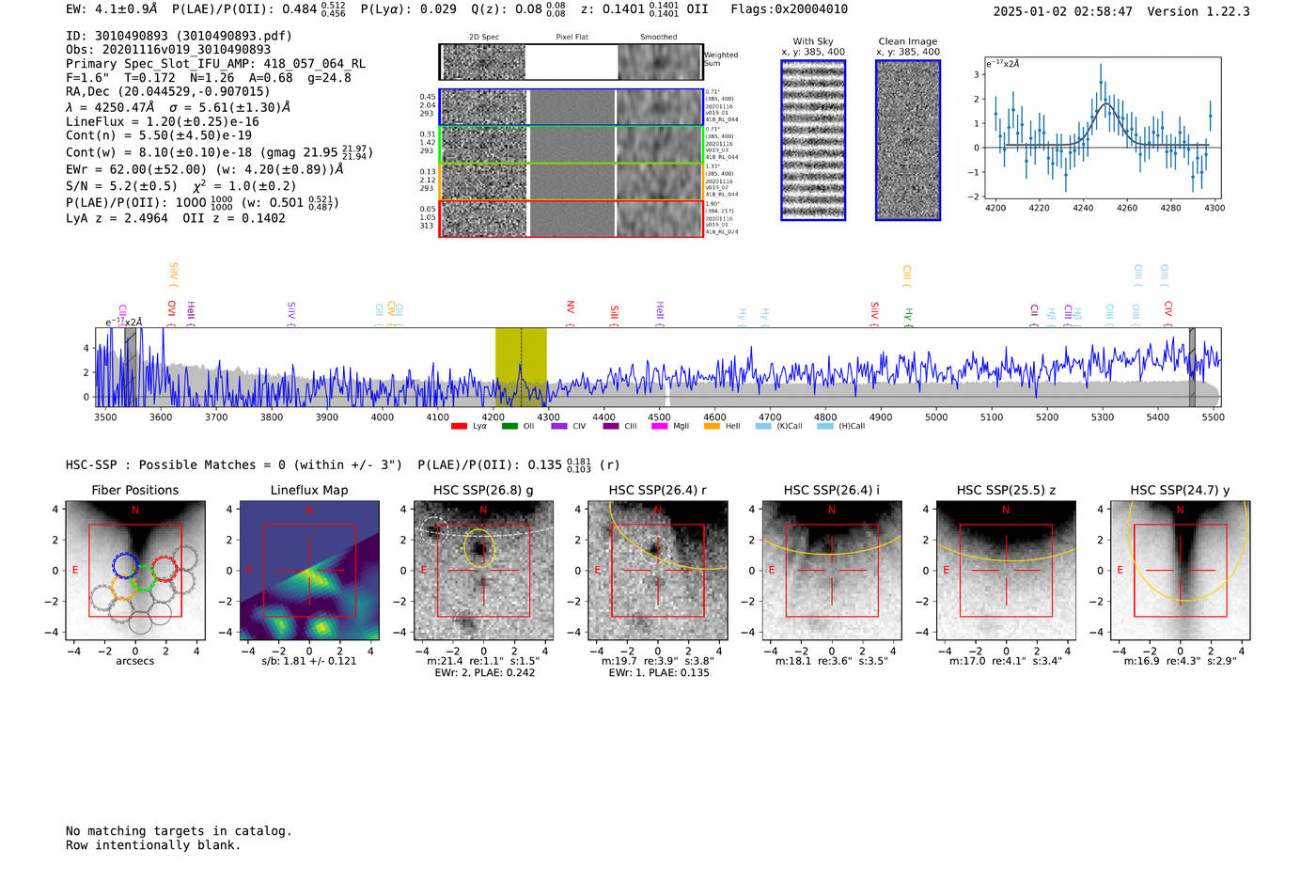The width and height of the screenshot is (1316, 896).
Task: Click the yellow highlighted region in full spectrum
Action: click(521, 367)
